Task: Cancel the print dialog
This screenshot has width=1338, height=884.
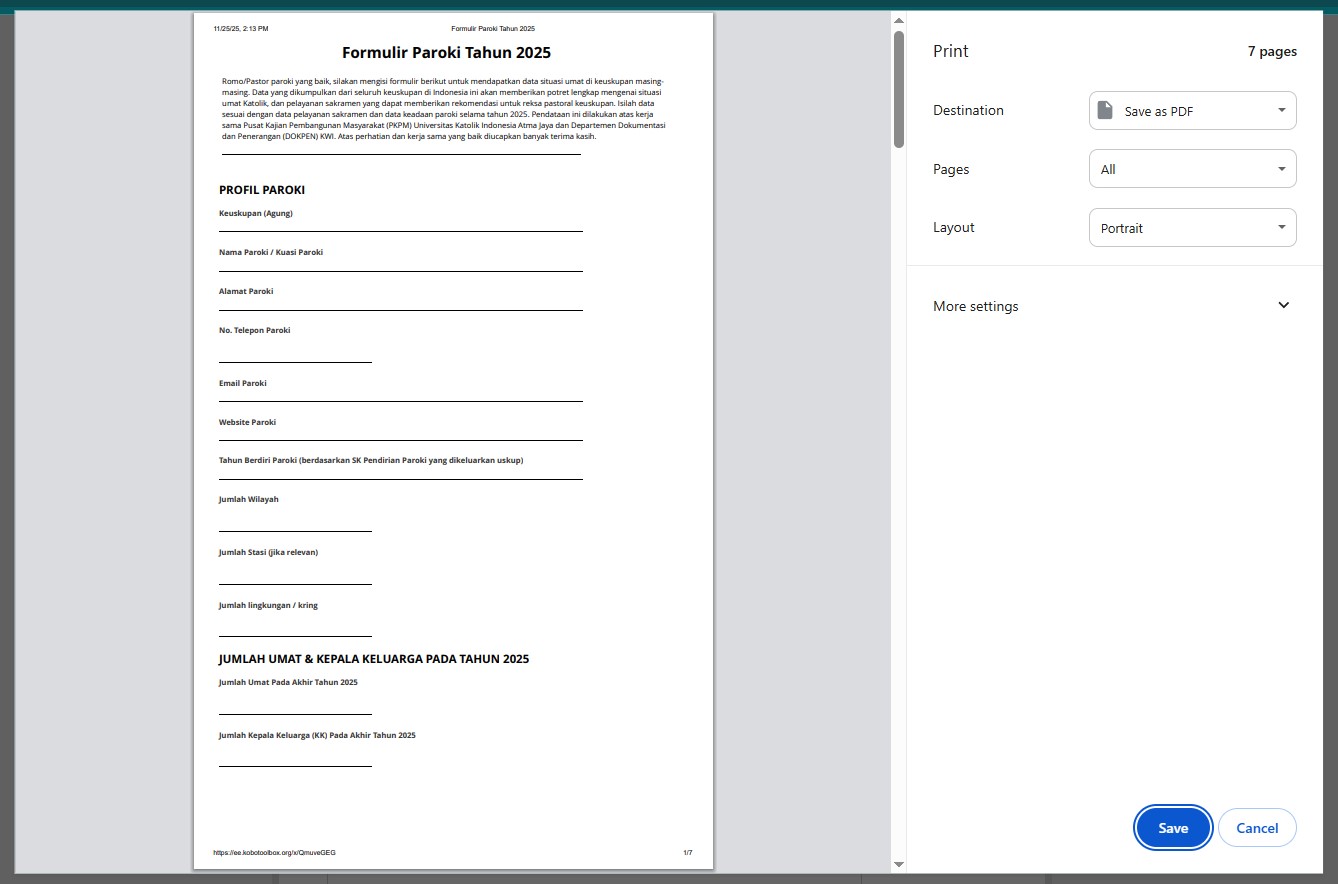Action: pos(1257,828)
